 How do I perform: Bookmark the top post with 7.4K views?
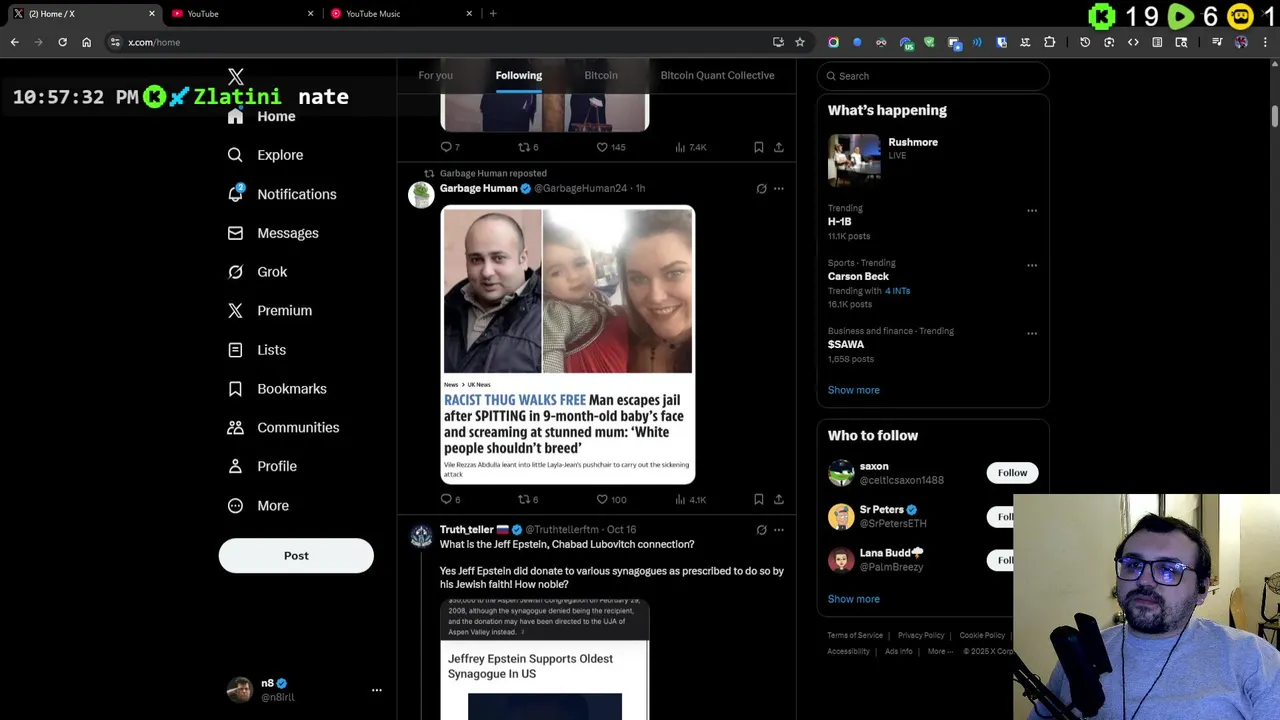(759, 147)
